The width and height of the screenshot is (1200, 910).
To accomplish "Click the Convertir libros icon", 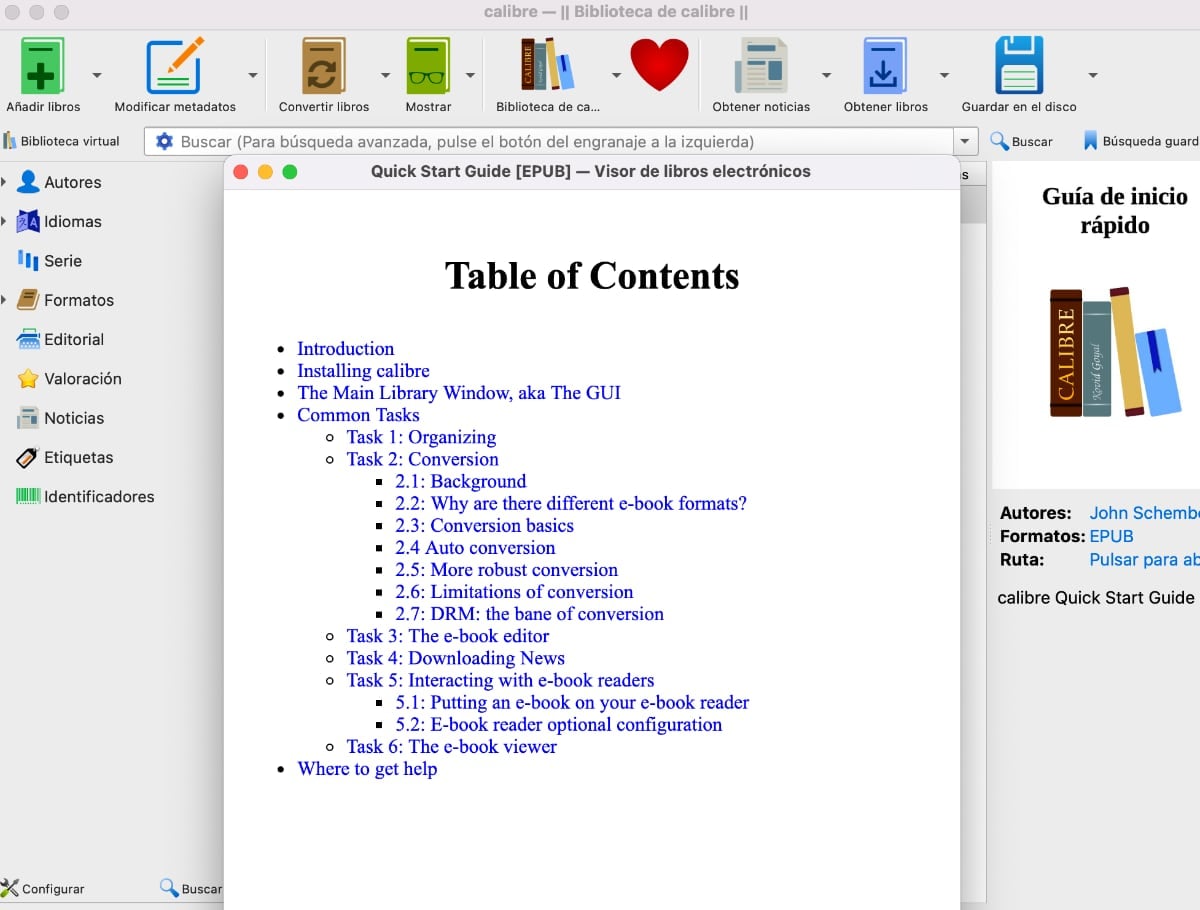I will [x=323, y=66].
